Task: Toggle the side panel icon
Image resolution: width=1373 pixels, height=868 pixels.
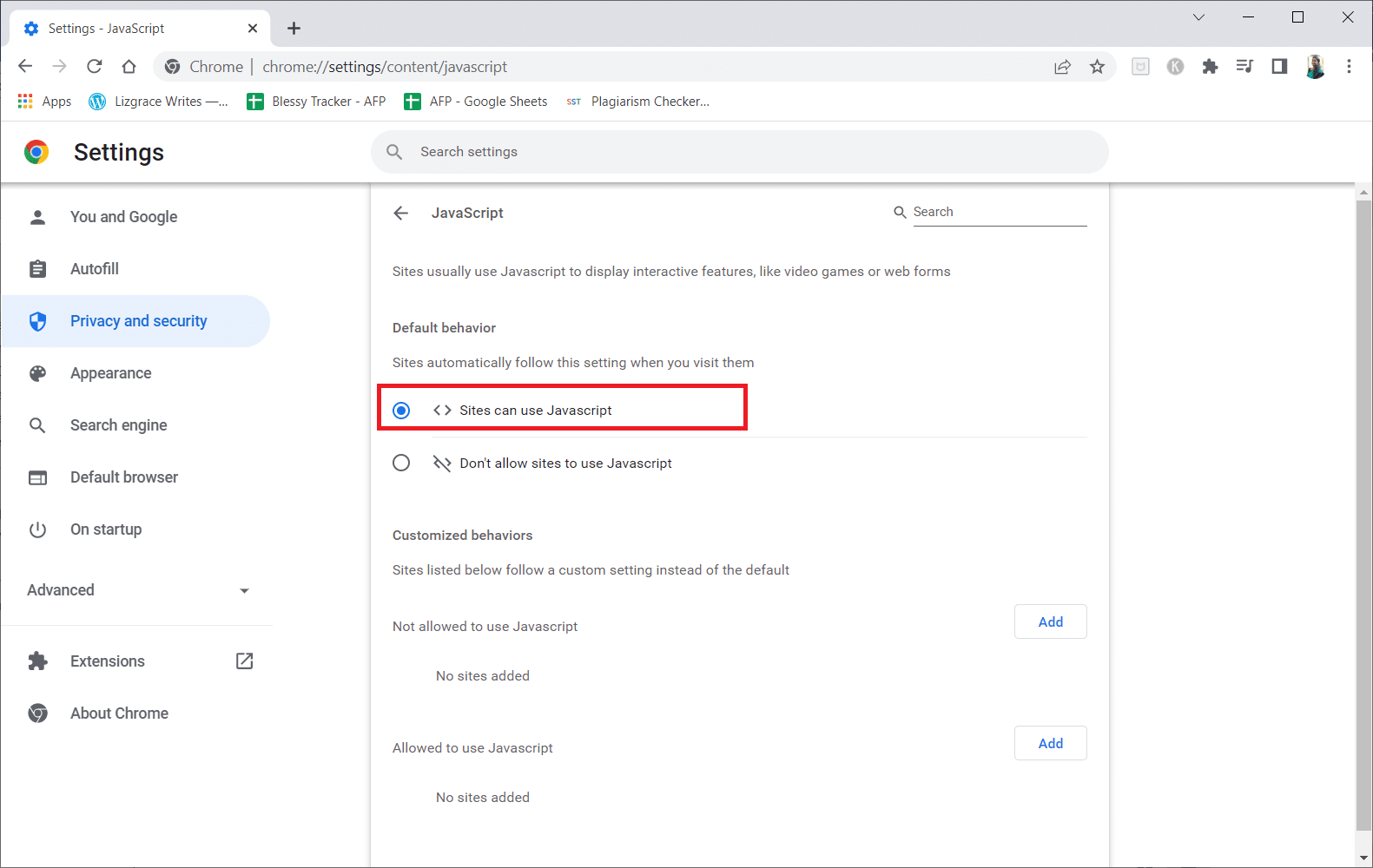Action: tap(1279, 67)
